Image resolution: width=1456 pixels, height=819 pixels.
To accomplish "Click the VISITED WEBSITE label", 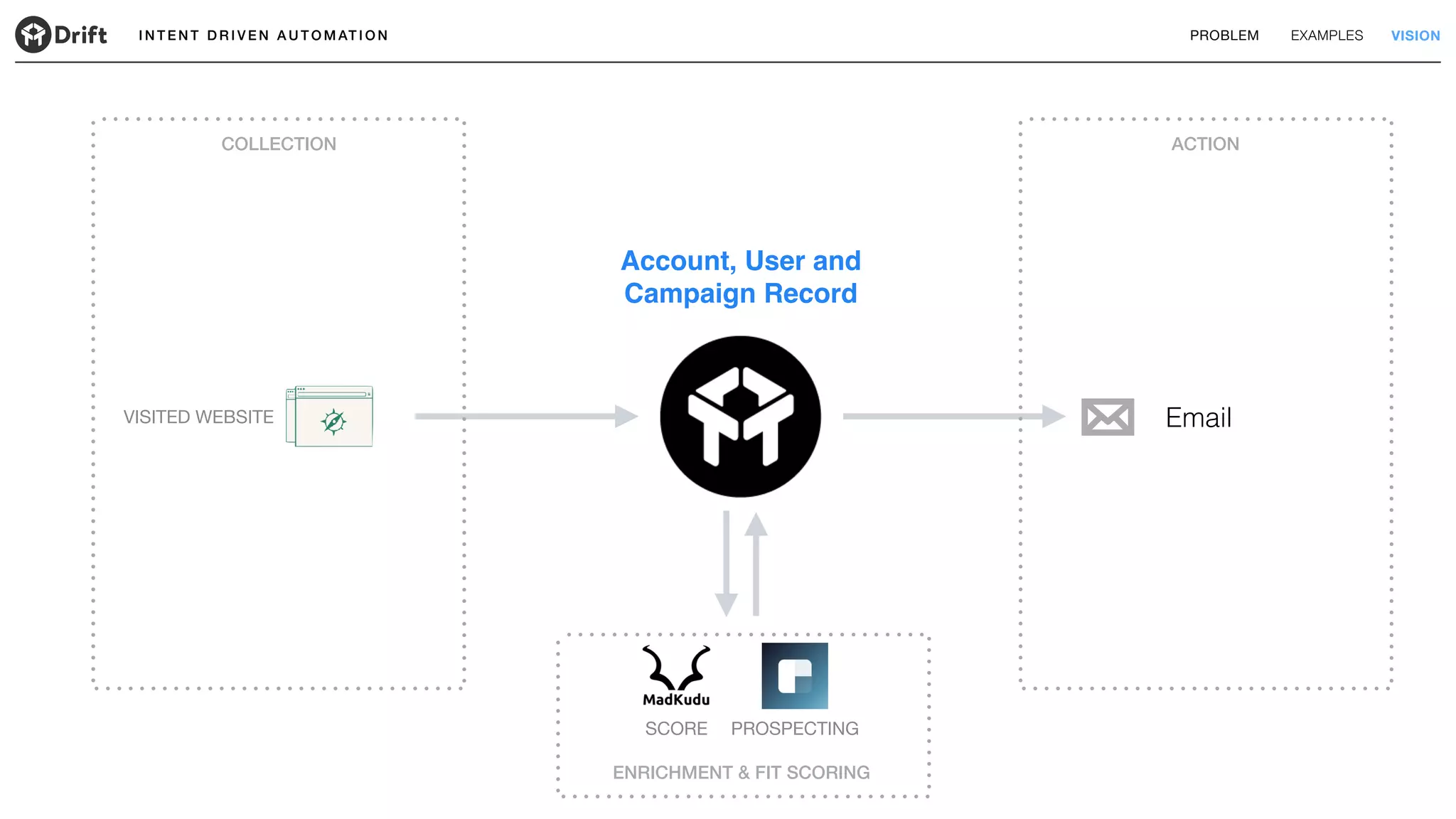I will 198,417.
